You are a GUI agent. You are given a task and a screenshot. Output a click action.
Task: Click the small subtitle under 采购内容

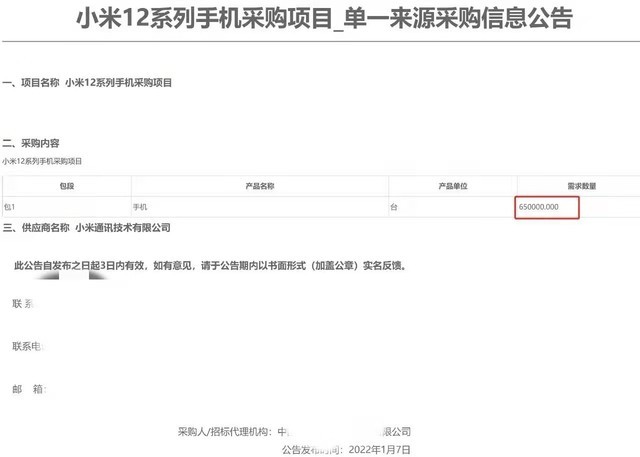[x=42, y=161]
